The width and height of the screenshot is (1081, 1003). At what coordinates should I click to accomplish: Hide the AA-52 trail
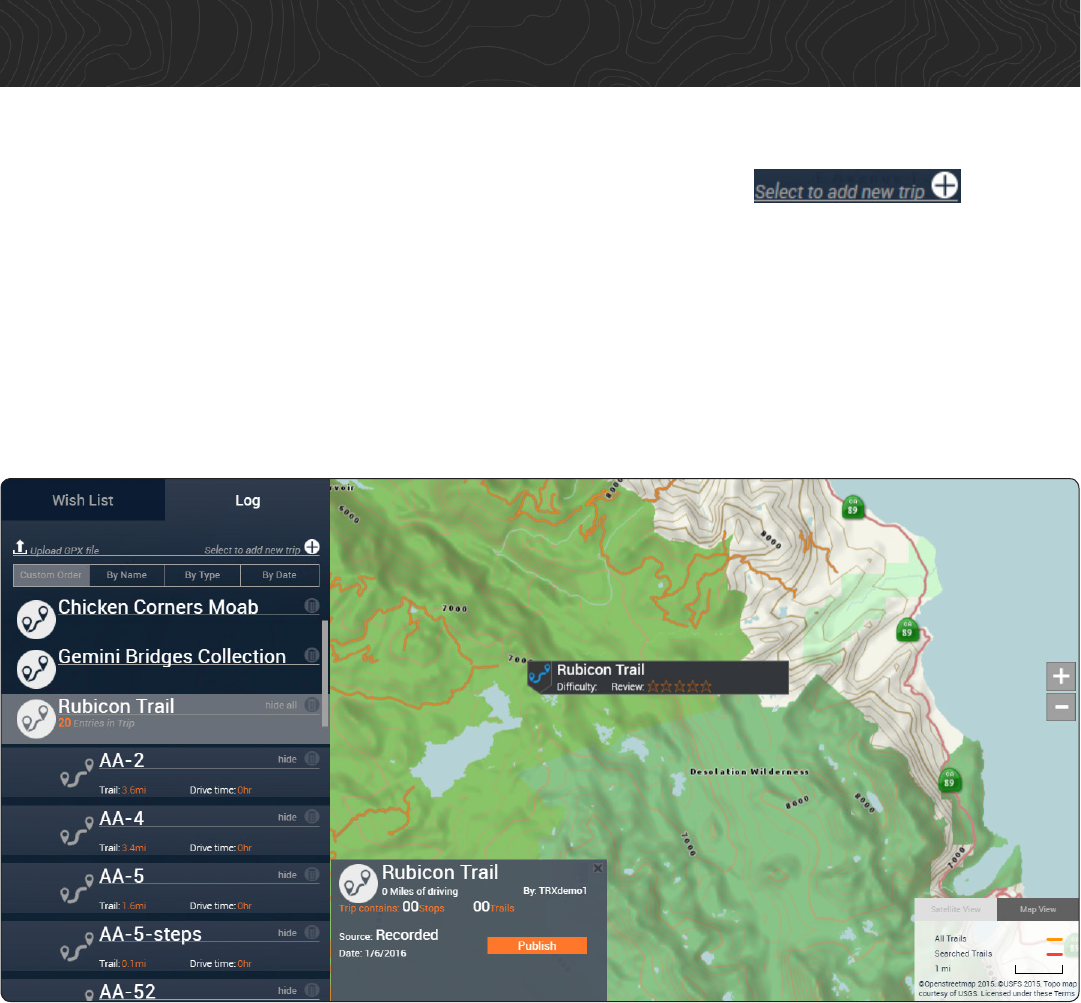287,991
